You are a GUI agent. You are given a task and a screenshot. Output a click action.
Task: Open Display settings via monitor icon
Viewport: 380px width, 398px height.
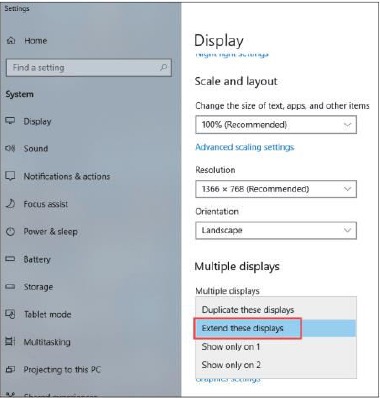(x=10, y=121)
